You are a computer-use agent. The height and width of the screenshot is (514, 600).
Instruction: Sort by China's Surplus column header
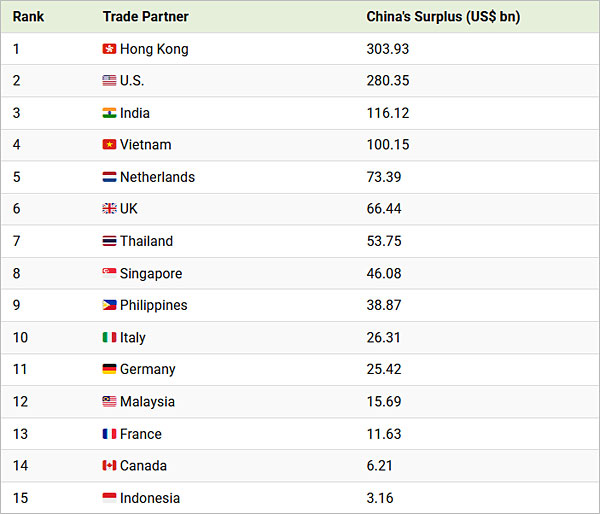coord(443,17)
